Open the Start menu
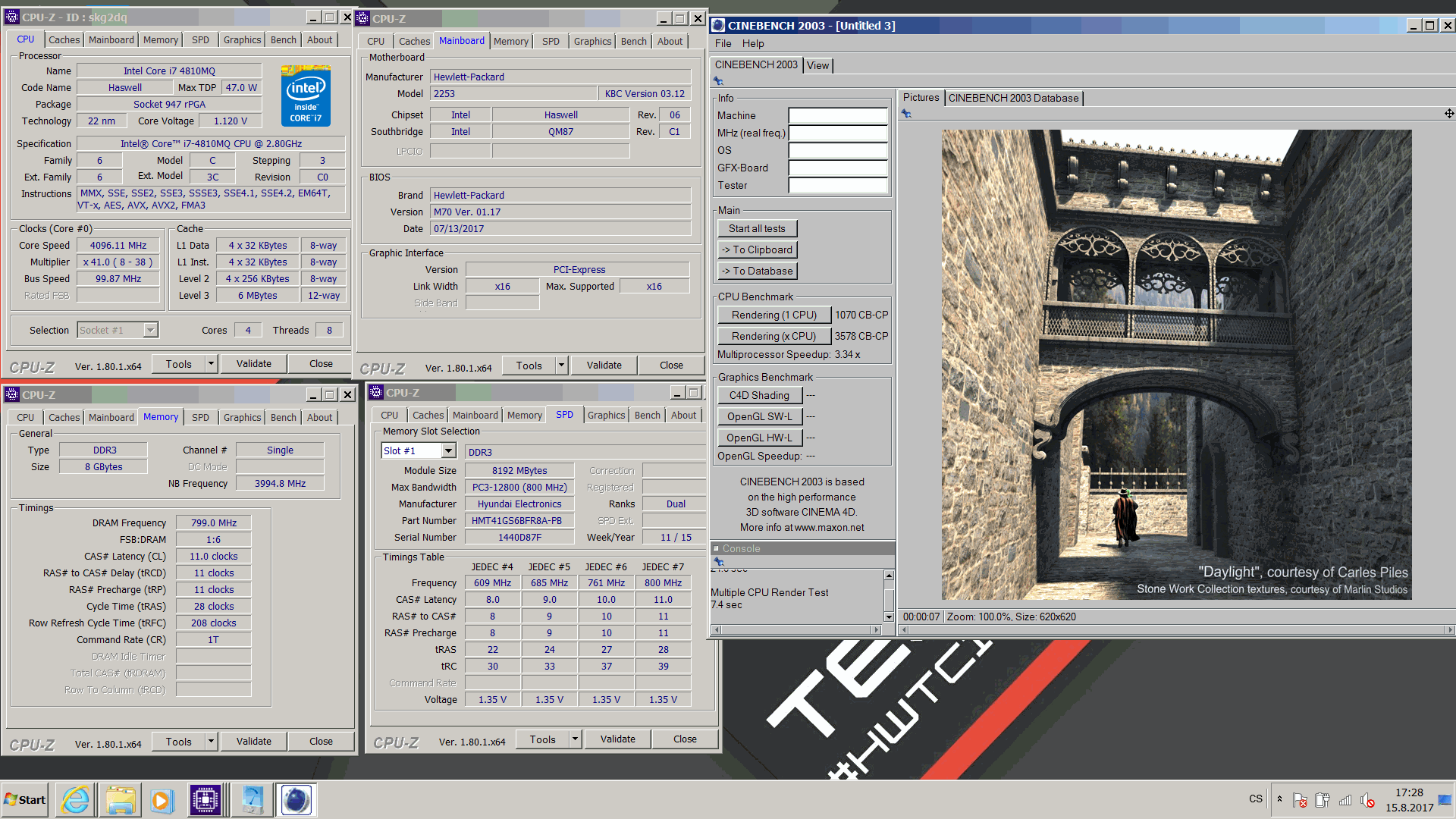Image resolution: width=1456 pixels, height=819 pixels. [25, 800]
